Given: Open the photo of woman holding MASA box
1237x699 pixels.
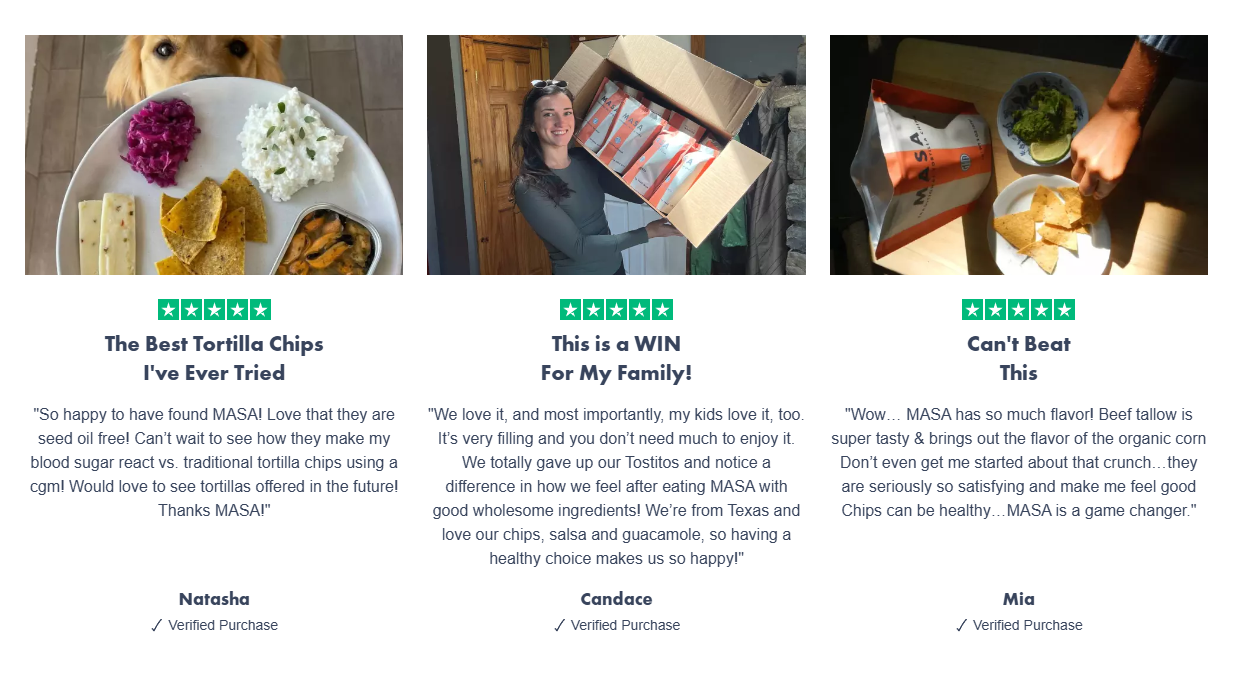Looking at the screenshot, I should tap(616, 155).
